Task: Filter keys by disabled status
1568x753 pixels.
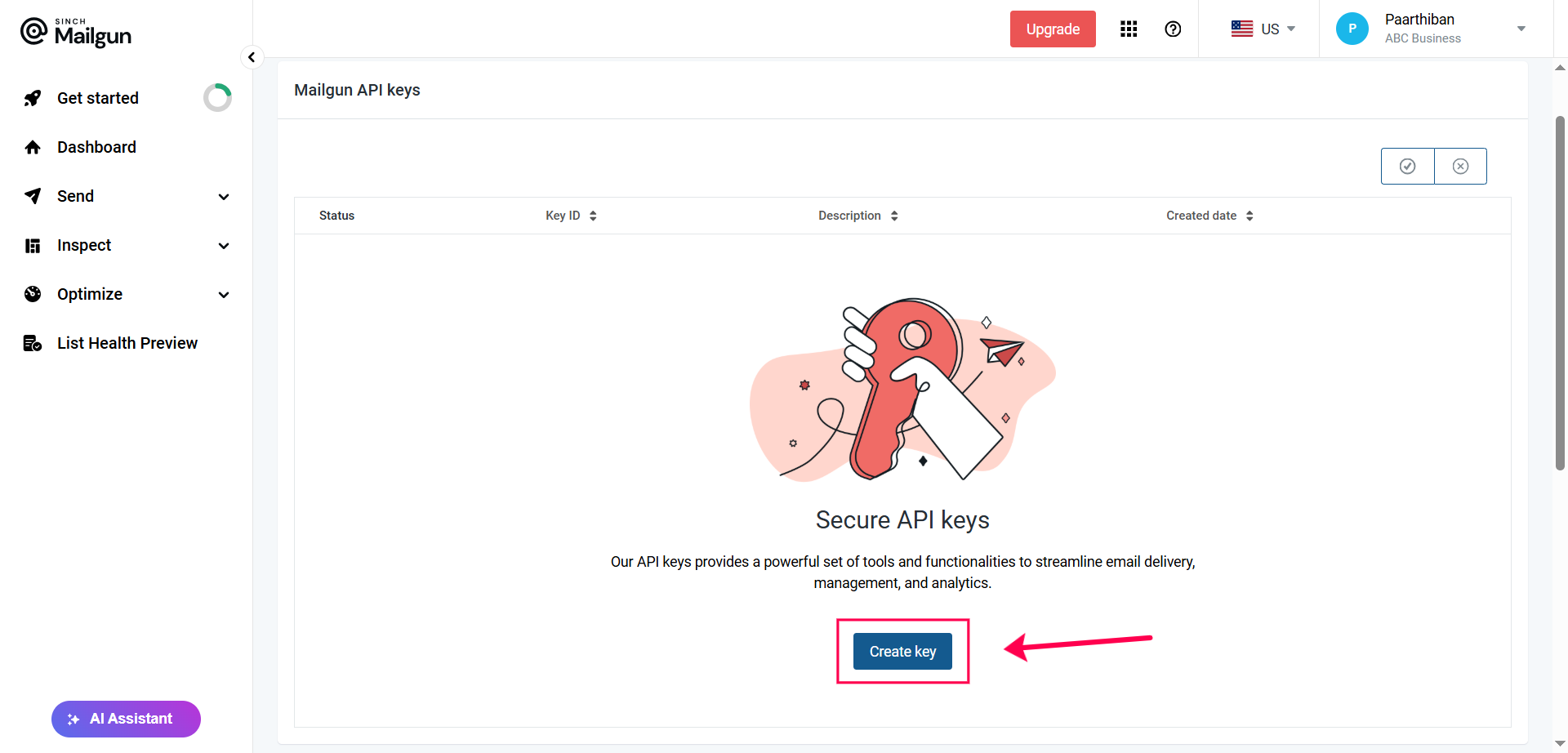Action: pos(1460,166)
